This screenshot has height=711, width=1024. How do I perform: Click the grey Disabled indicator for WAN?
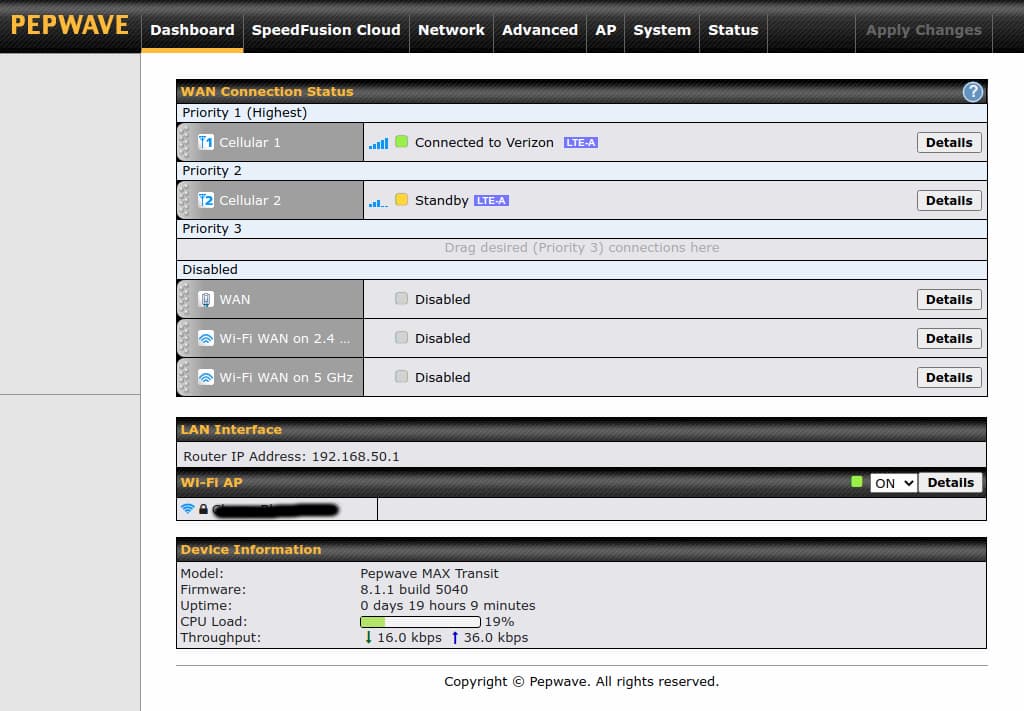tap(401, 299)
